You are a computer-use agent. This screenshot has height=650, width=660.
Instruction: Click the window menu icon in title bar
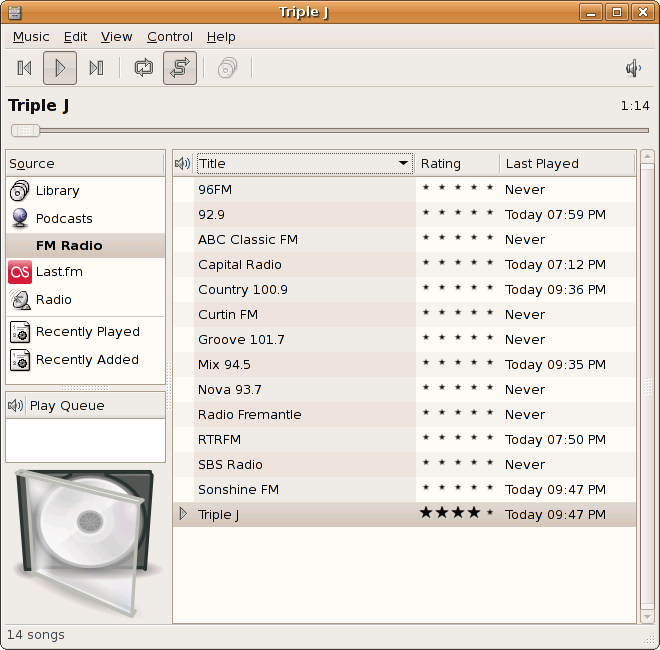(14, 12)
